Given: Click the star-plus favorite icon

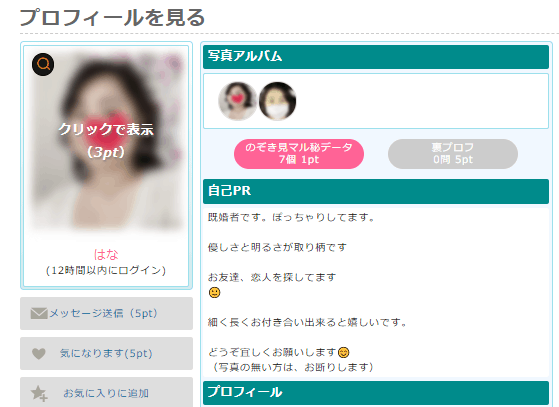Looking at the screenshot, I should 39,393.
